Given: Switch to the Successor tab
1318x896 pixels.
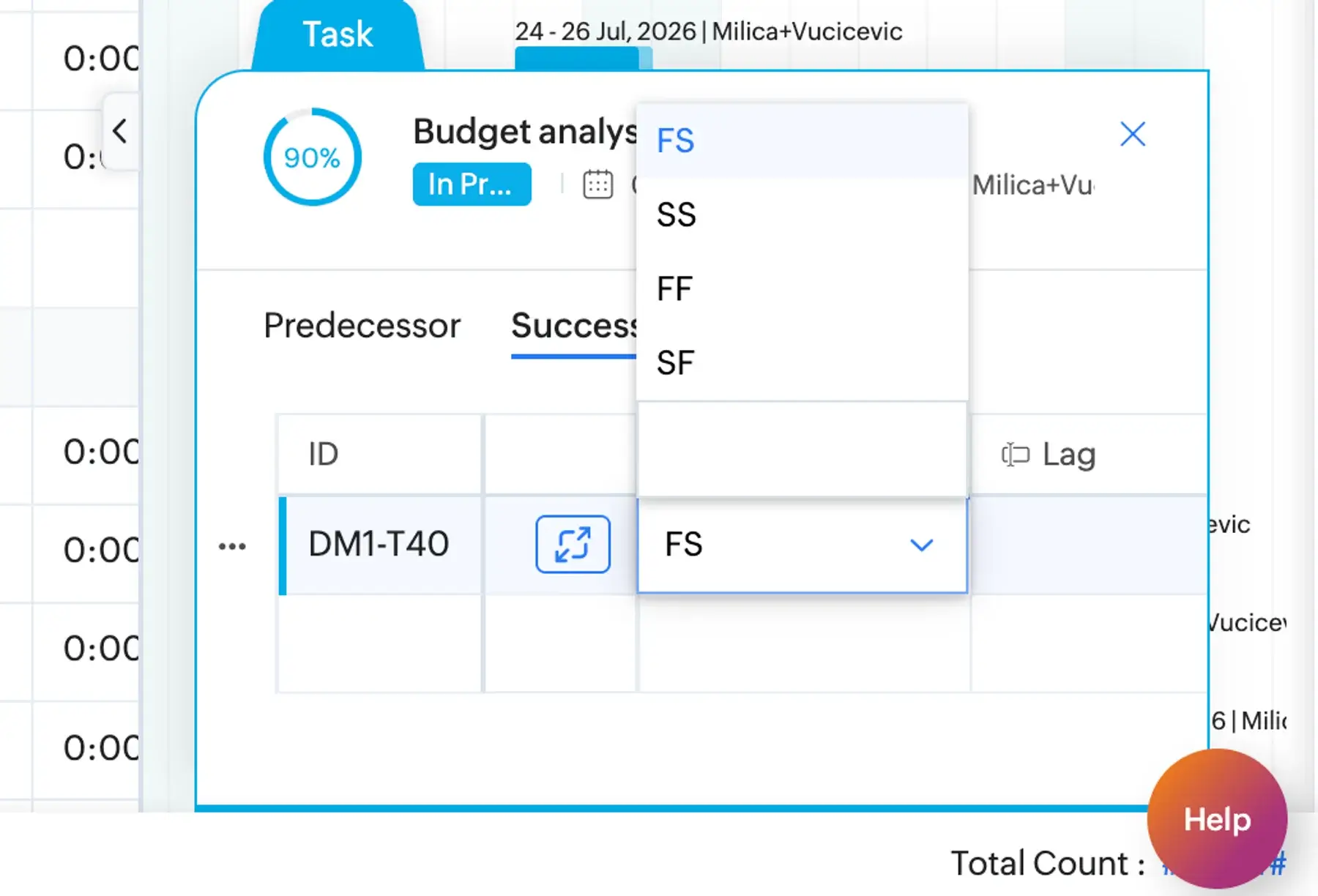Looking at the screenshot, I should point(574,326).
